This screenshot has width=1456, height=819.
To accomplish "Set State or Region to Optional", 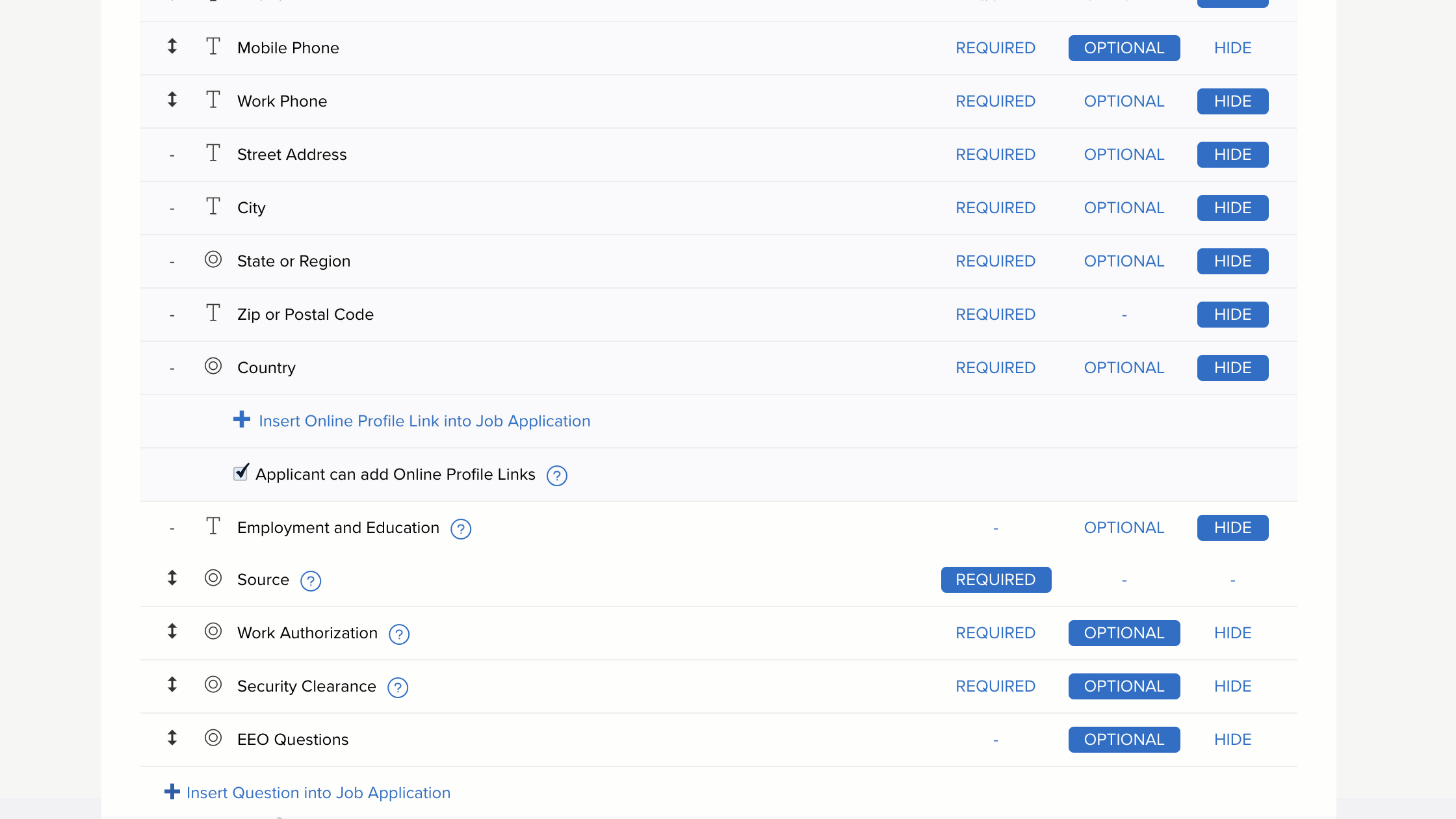I will click(x=1124, y=261).
